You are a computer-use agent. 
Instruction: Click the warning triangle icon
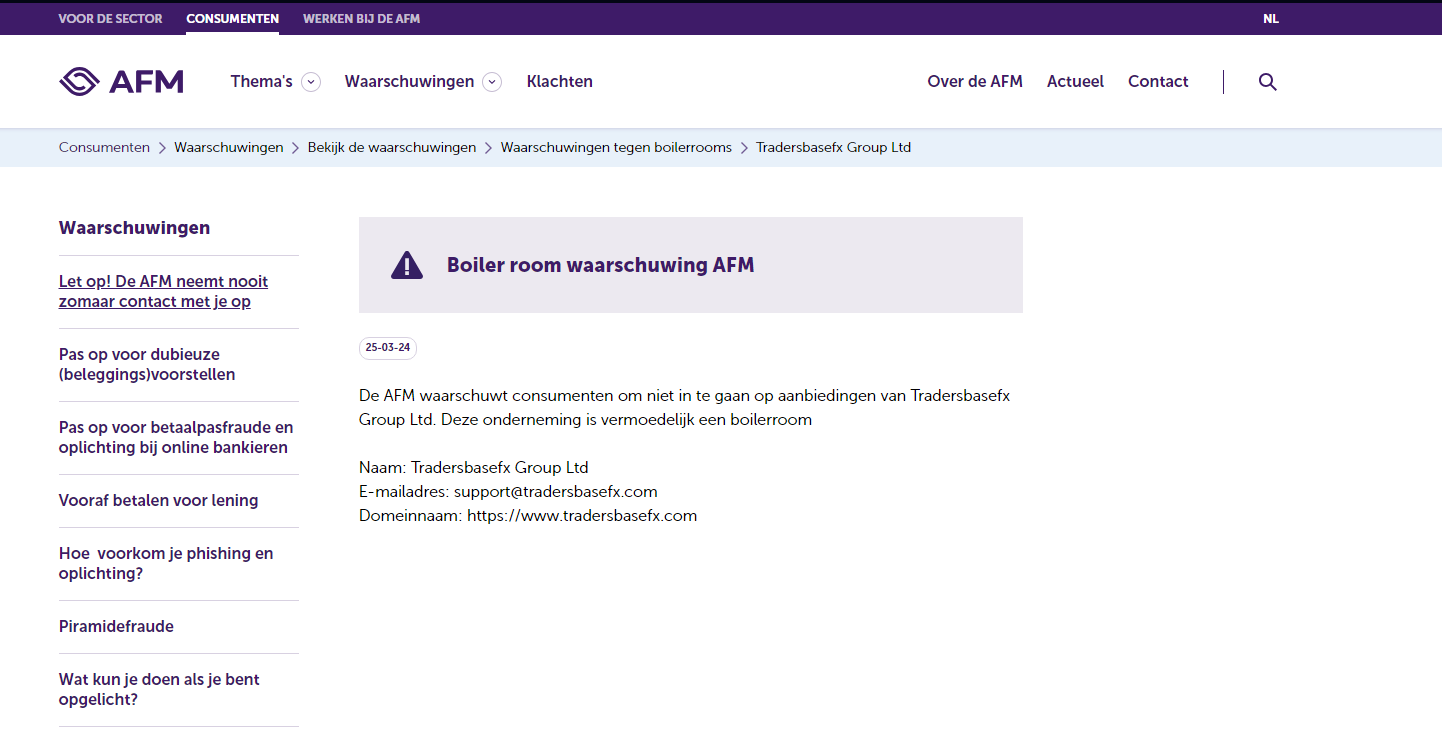tap(407, 265)
